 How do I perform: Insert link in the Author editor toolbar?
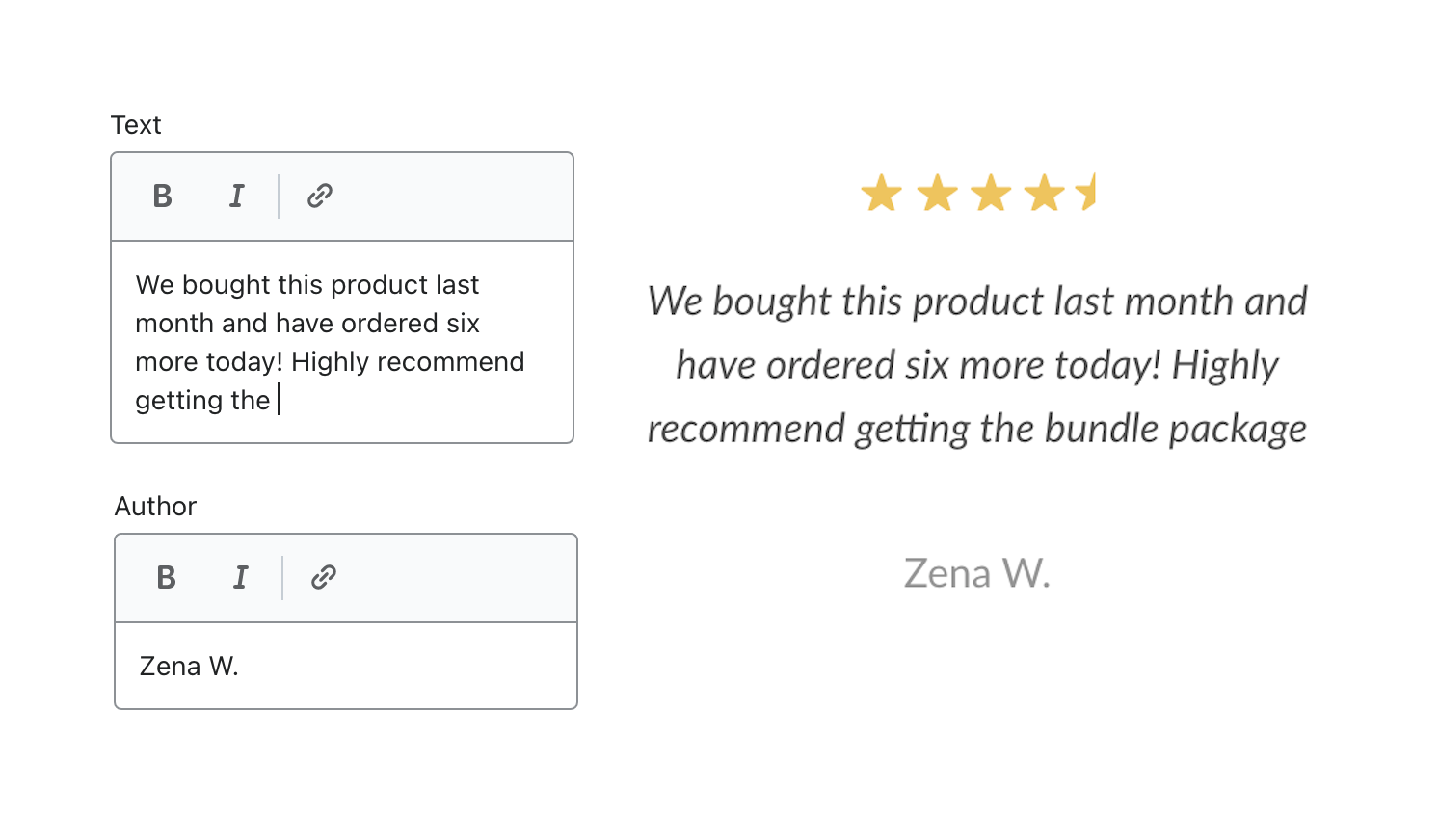point(324,578)
